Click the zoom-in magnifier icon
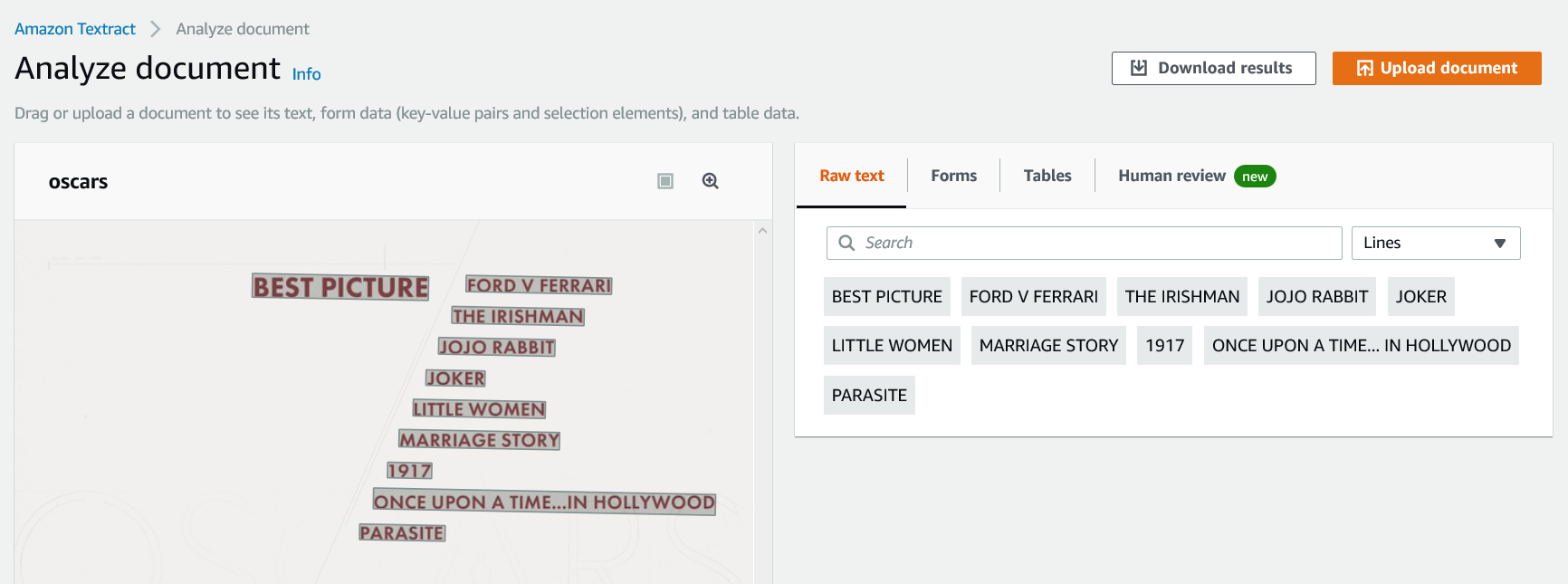This screenshot has width=1568, height=584. 711,181
